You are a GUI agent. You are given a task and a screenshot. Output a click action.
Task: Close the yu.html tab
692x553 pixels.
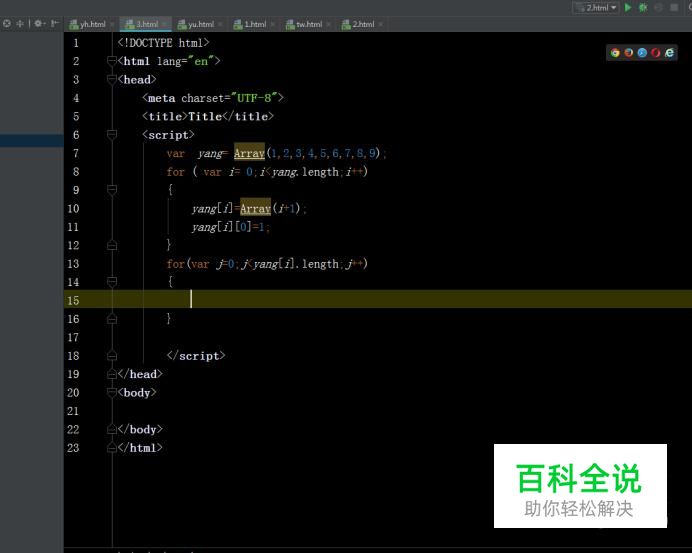[x=220, y=25]
